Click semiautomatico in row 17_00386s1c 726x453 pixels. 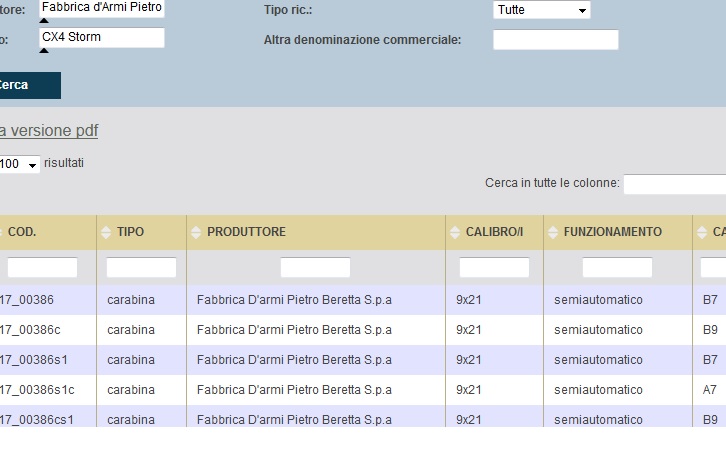(598, 390)
